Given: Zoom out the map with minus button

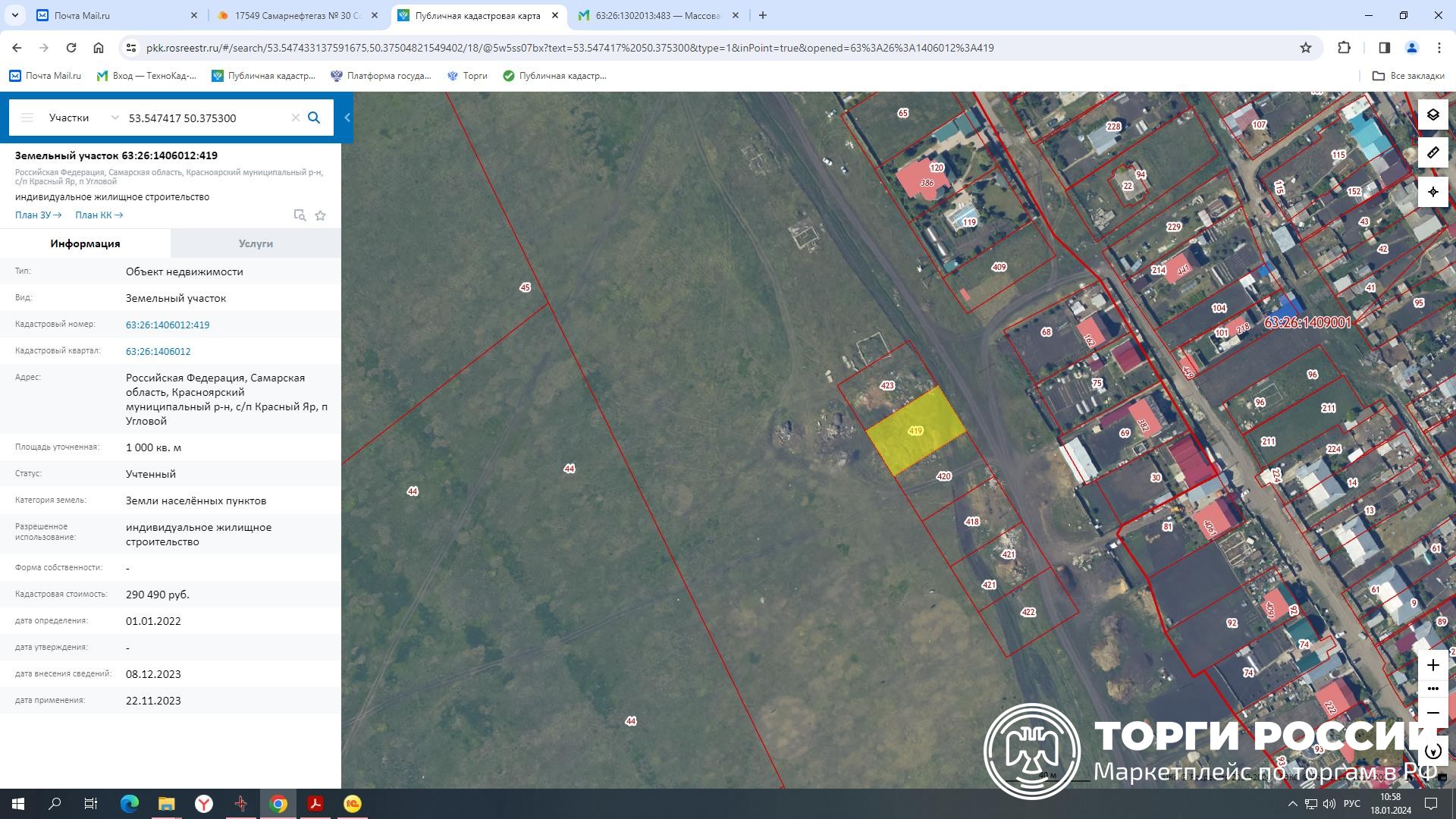Looking at the screenshot, I should [1432, 713].
